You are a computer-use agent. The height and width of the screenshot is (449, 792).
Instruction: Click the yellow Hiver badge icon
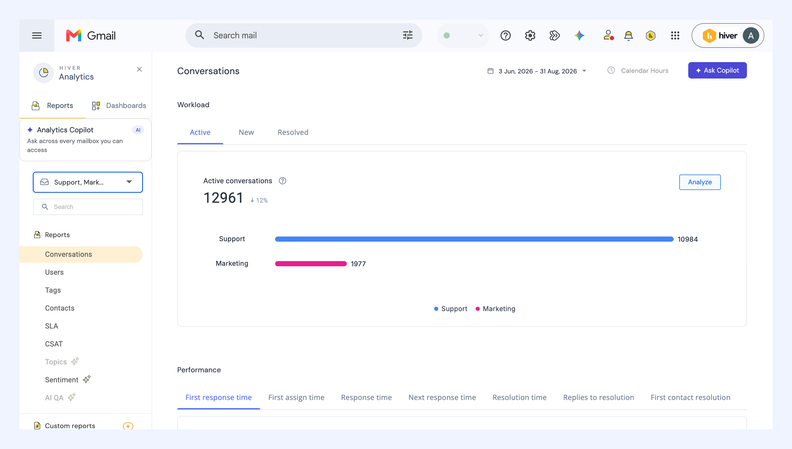(651, 35)
